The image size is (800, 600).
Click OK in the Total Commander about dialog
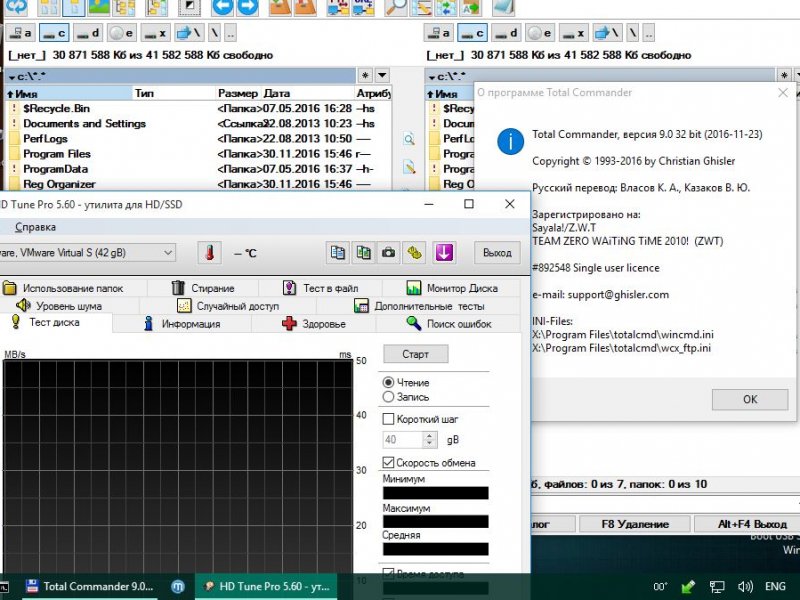point(750,399)
